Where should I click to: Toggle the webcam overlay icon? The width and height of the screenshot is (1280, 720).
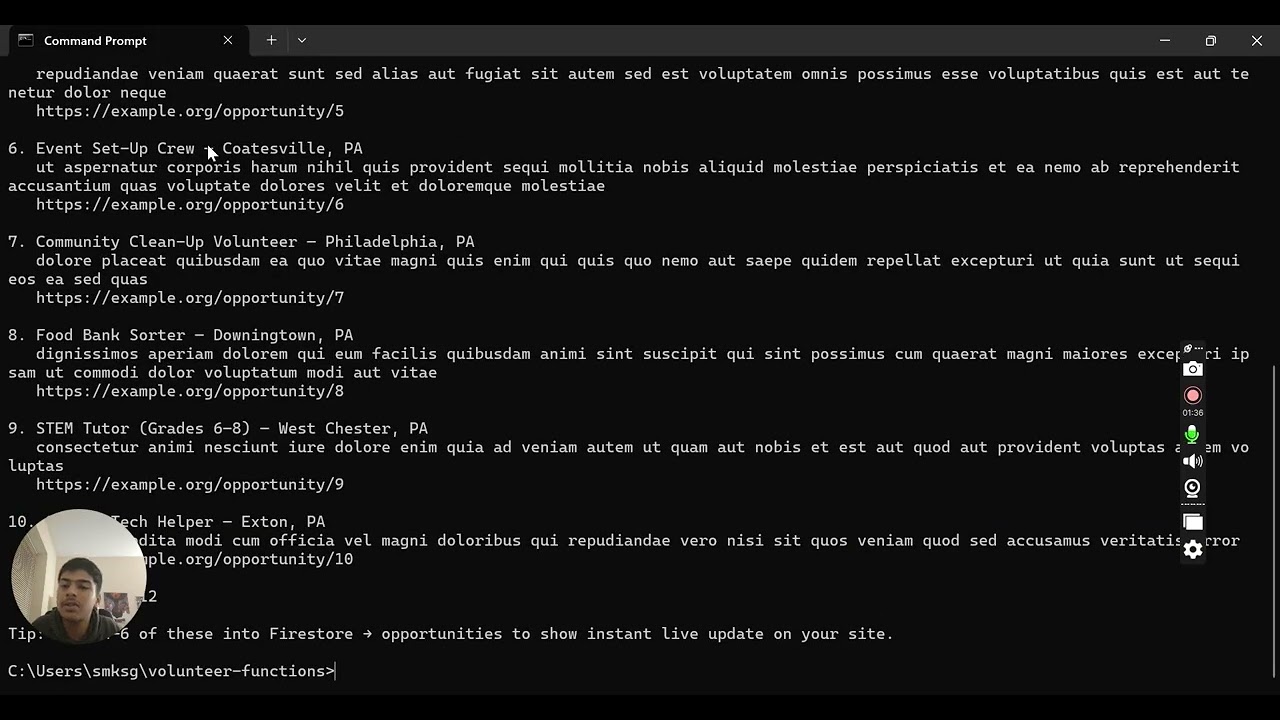point(1192,488)
